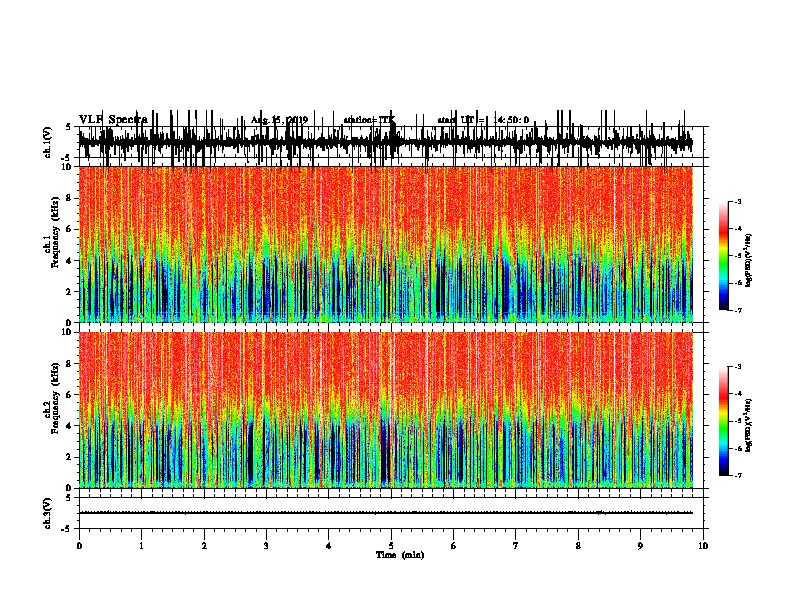Screen dimensions: 792x612
Task: Click time axis tick label "8"
Action: coord(578,546)
